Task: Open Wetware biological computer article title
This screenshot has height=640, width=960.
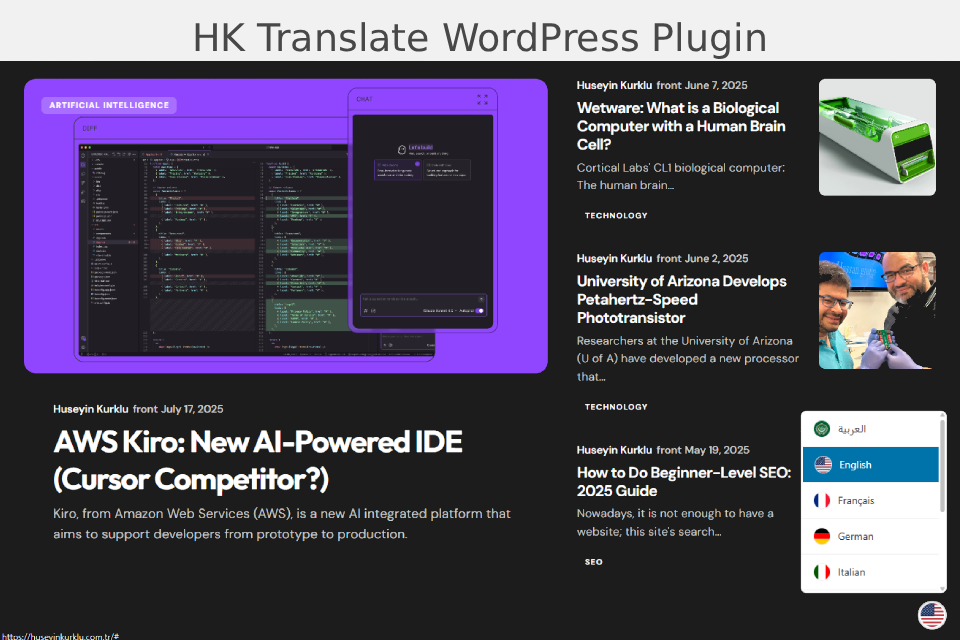Action: tap(681, 126)
